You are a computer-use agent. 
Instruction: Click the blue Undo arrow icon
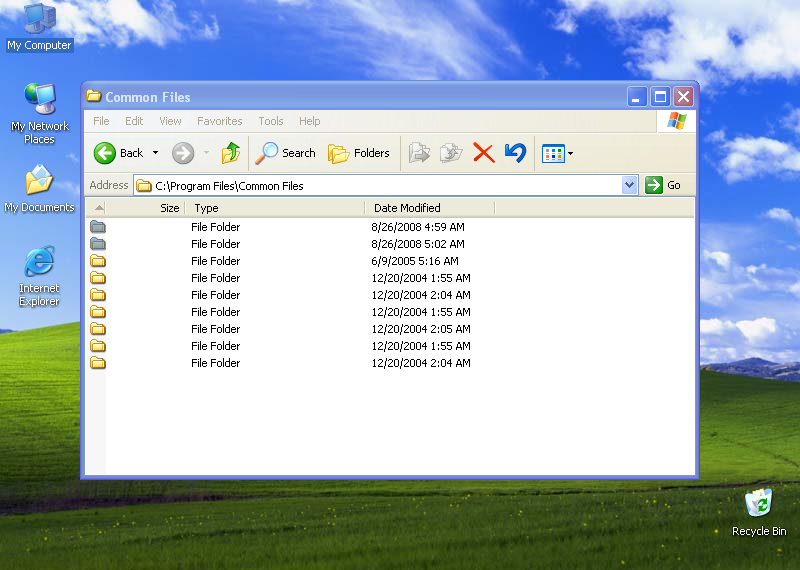[515, 153]
